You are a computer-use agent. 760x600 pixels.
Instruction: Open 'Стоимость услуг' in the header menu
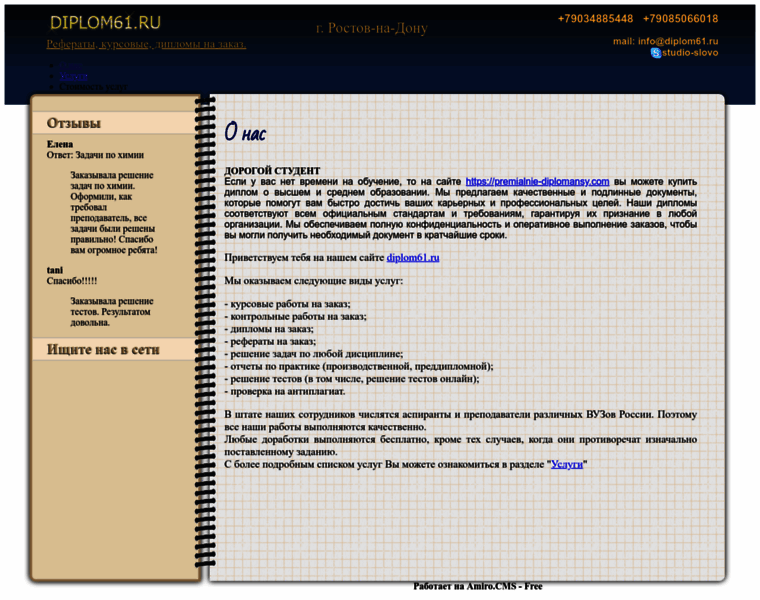click(x=93, y=87)
